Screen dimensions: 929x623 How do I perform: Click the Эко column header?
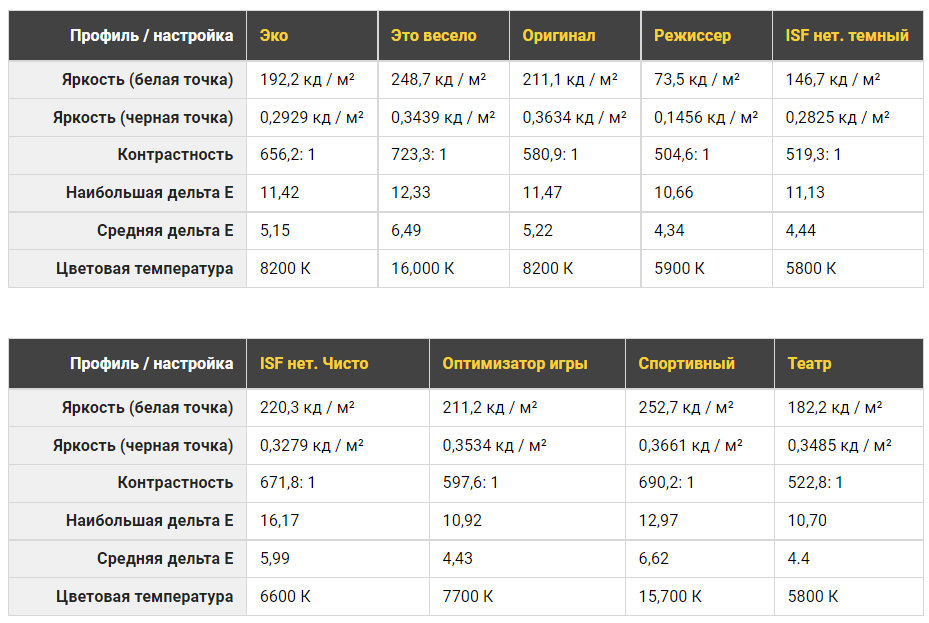click(274, 36)
